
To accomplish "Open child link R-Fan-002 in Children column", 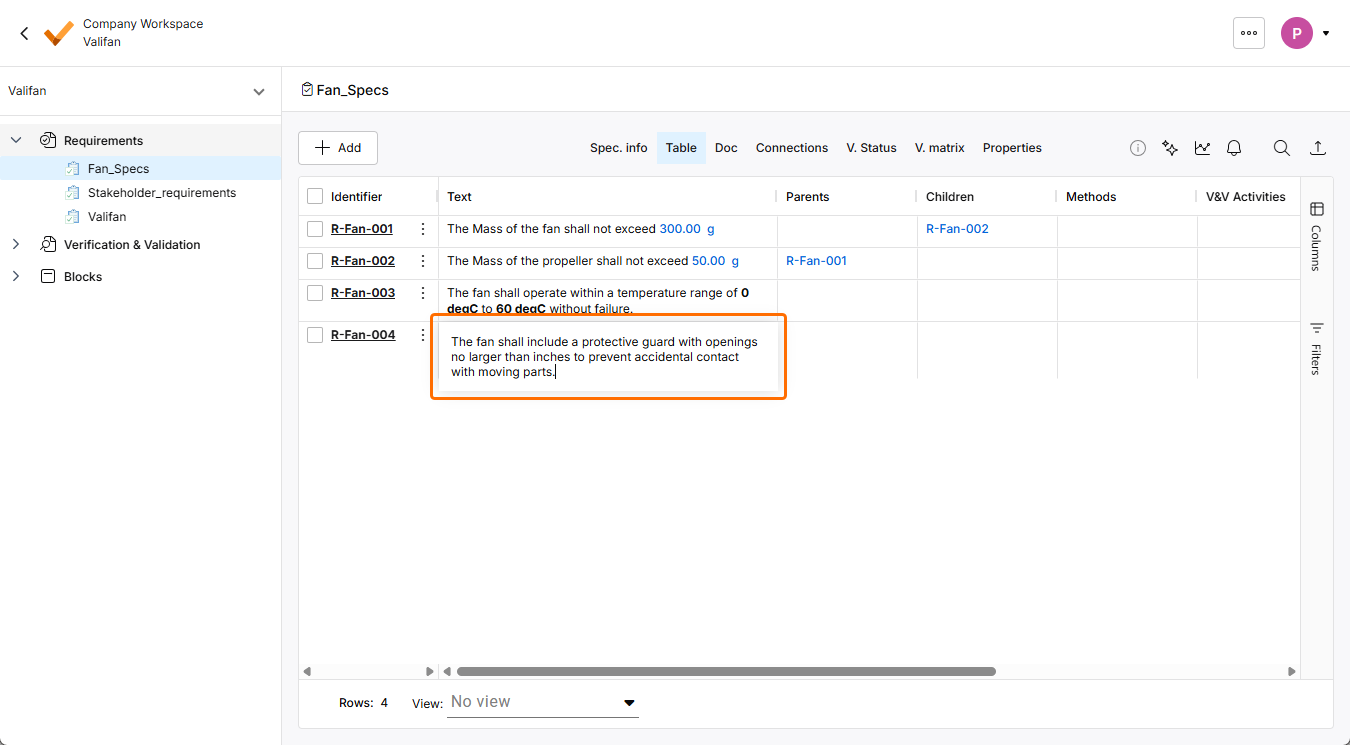I will (957, 229).
